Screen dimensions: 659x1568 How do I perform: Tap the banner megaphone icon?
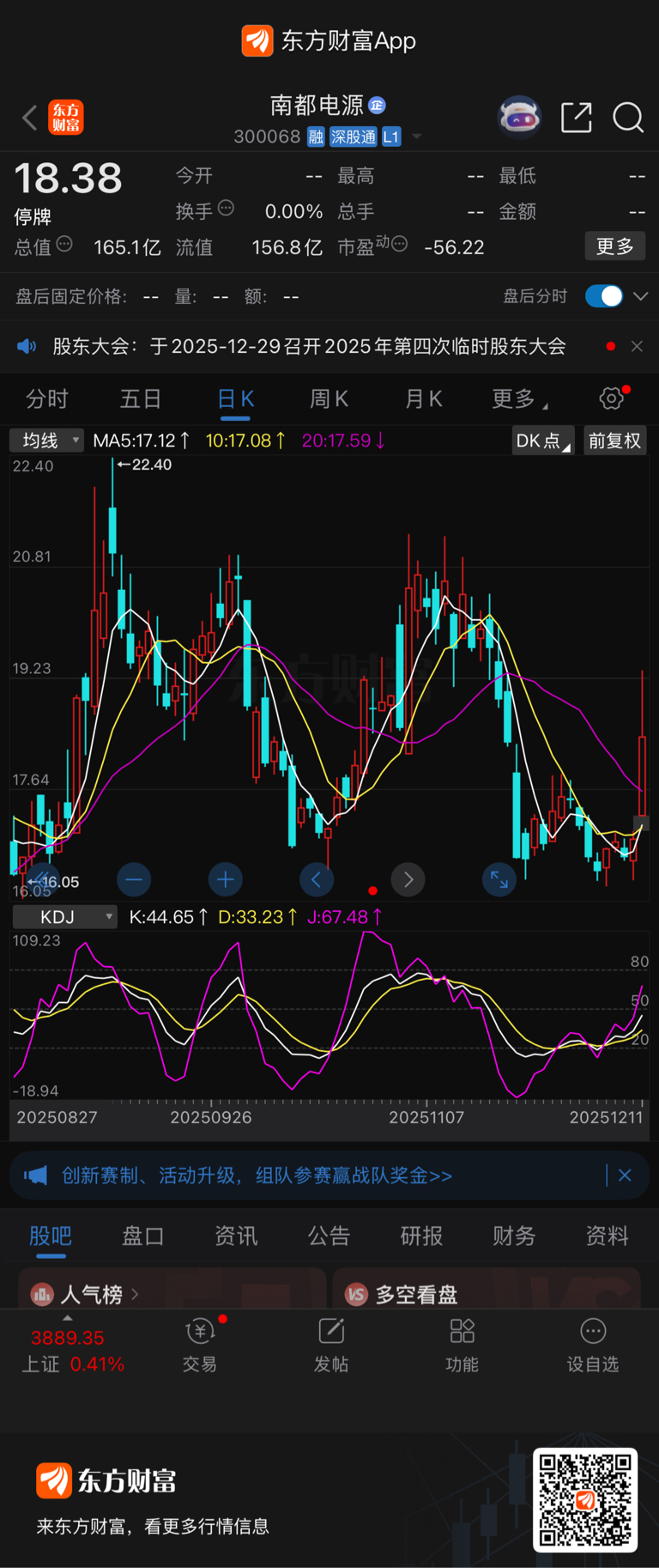[35, 1176]
